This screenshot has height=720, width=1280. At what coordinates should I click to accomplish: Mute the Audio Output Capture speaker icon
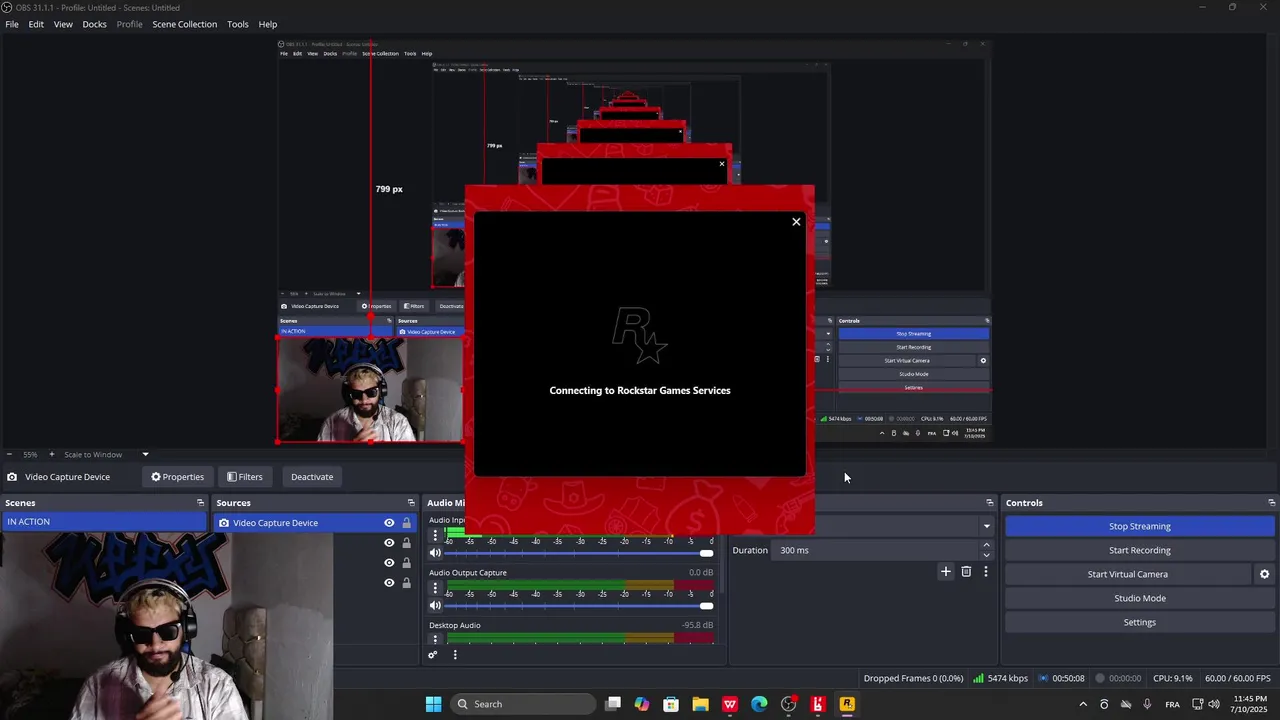coord(435,605)
